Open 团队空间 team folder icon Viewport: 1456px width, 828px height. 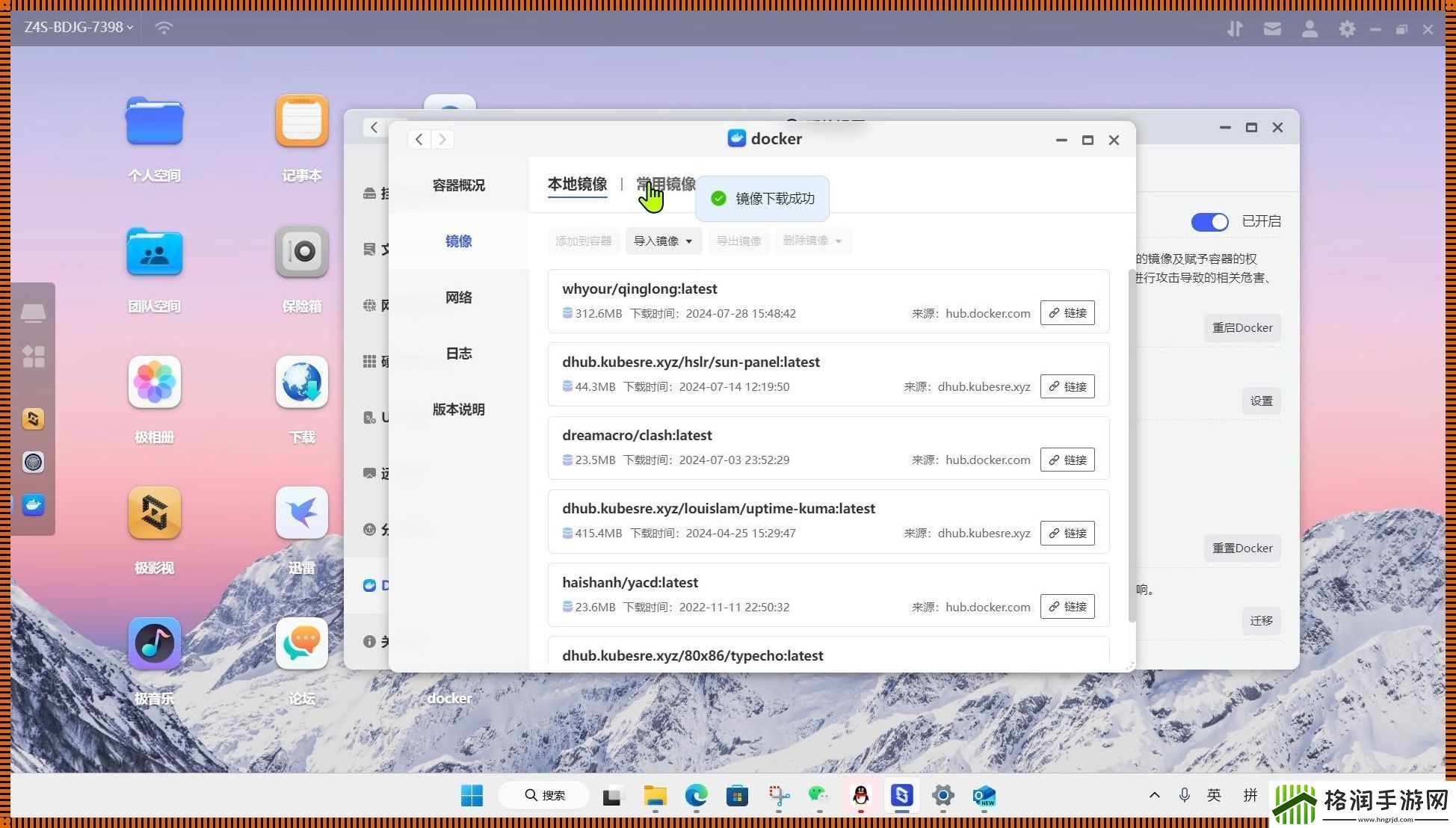click(154, 252)
